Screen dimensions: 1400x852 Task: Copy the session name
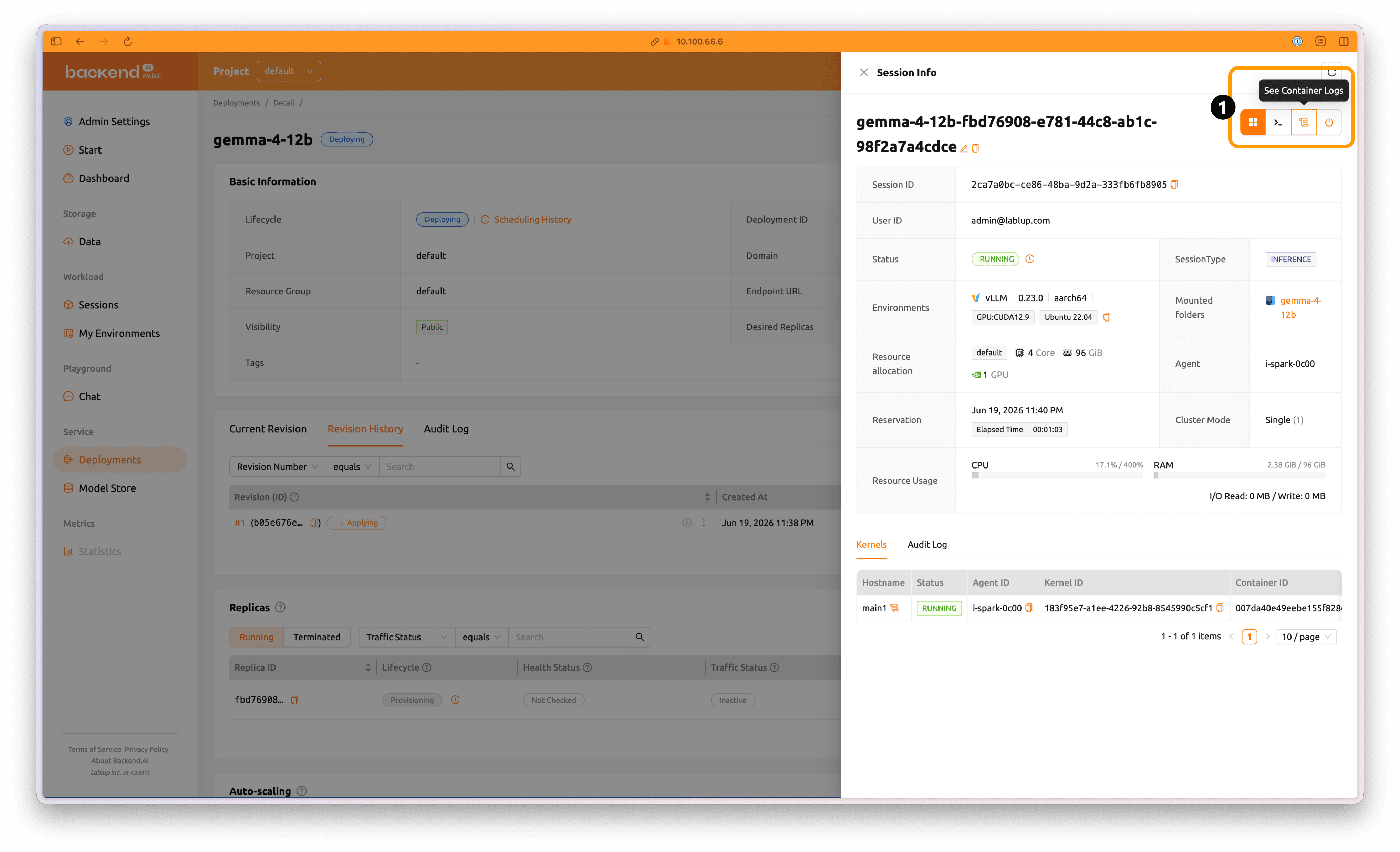[x=976, y=149]
